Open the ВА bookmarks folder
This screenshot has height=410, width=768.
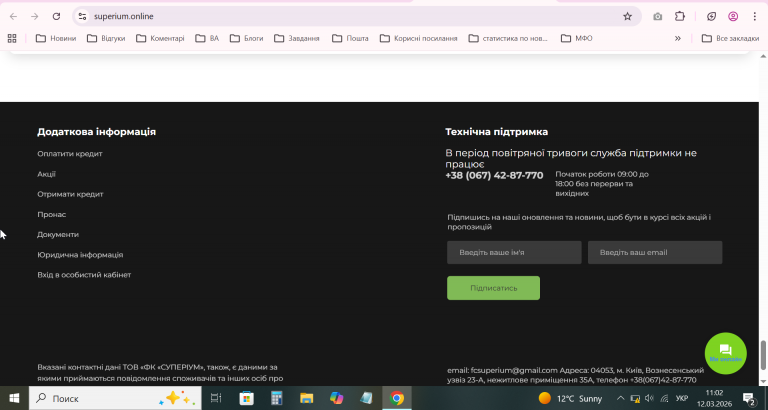207,38
